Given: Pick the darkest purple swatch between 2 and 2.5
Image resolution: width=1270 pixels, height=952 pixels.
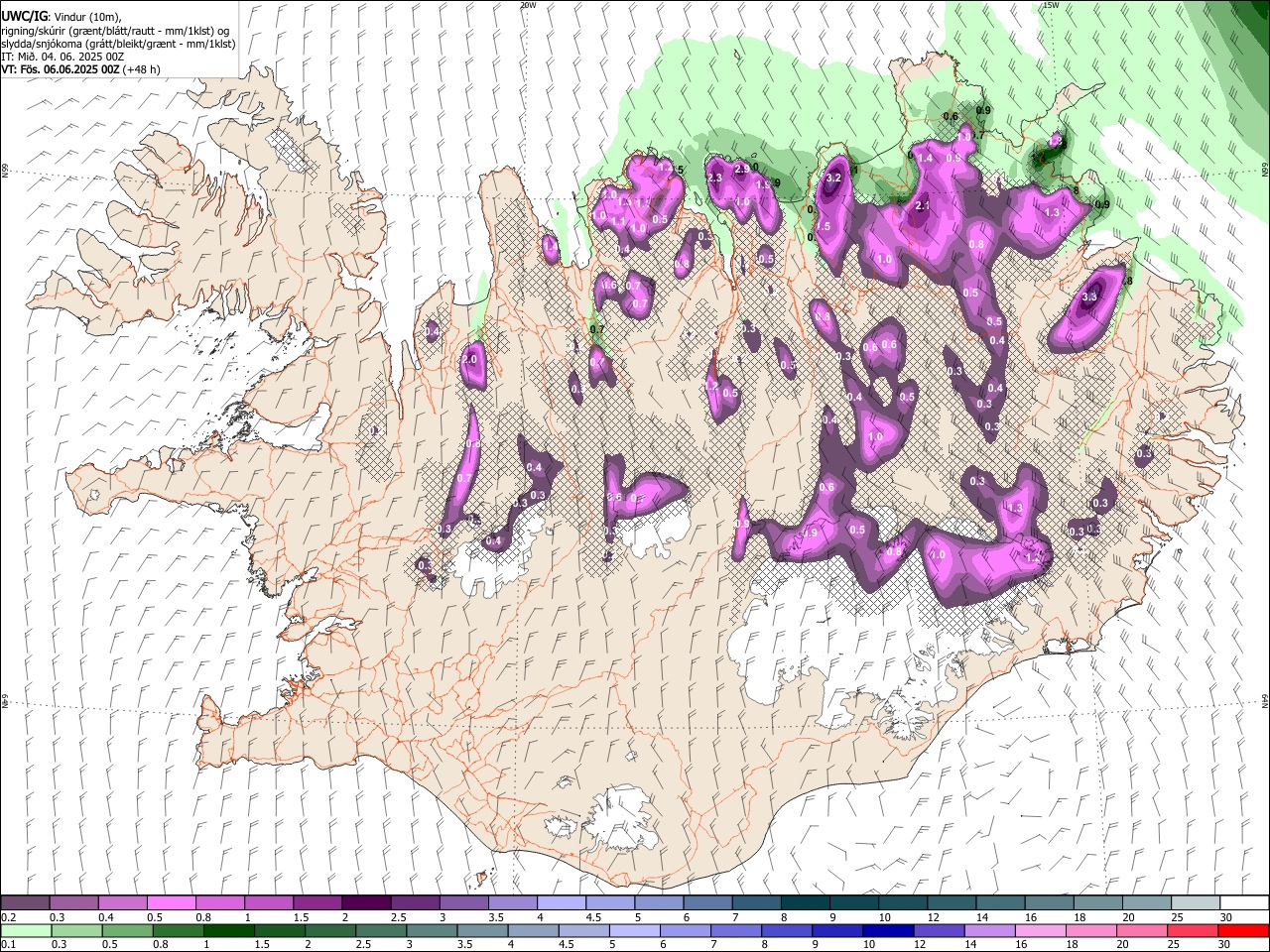Looking at the screenshot, I should coord(366,903).
